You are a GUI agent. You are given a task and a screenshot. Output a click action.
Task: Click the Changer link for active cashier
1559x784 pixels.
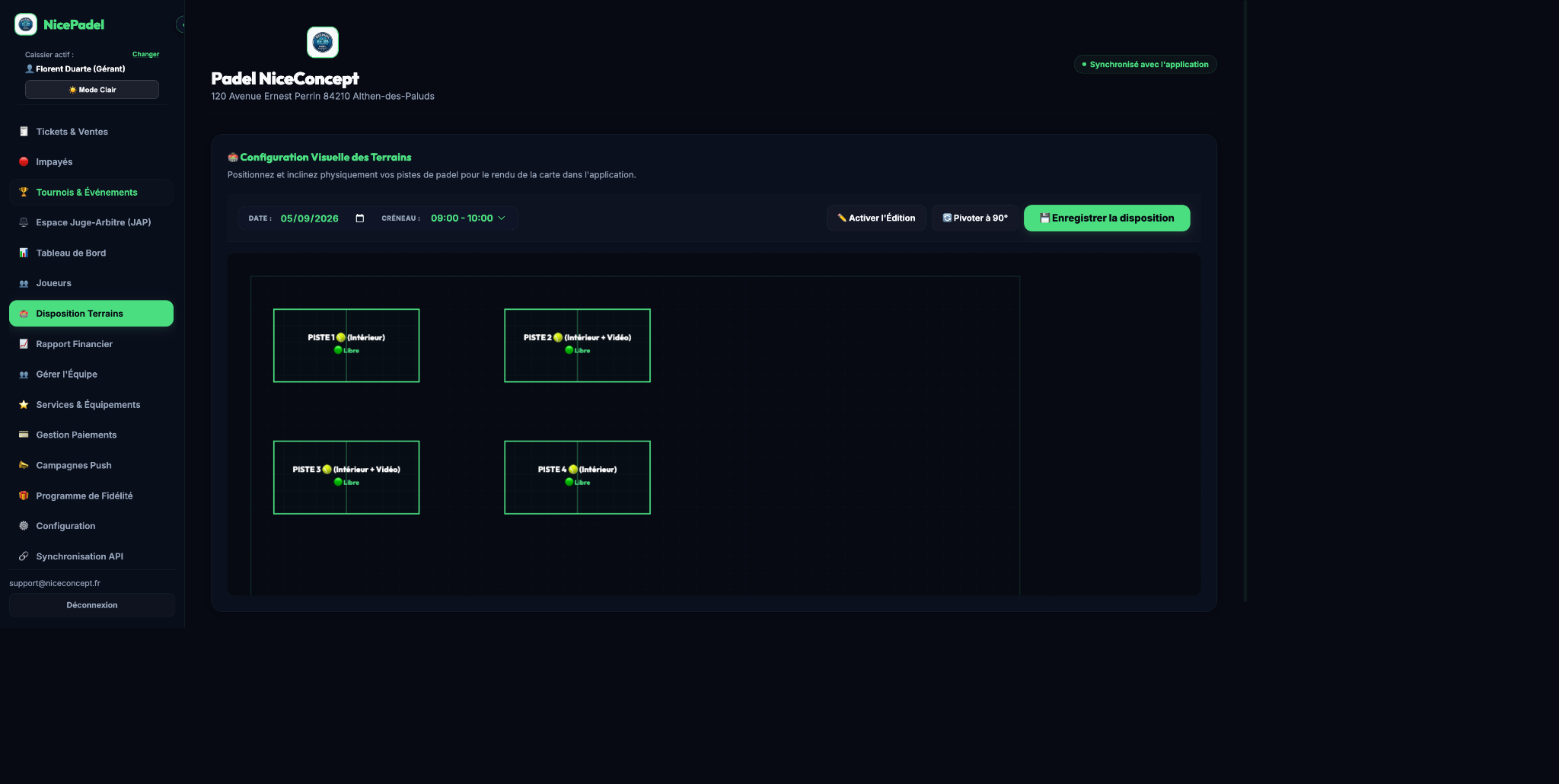145,54
